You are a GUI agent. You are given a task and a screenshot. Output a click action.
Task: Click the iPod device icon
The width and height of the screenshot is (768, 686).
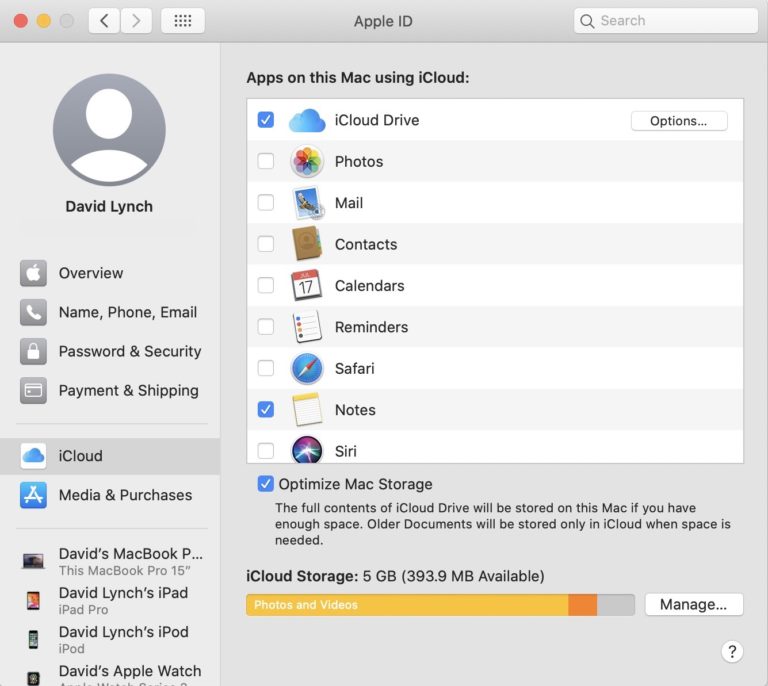pyautogui.click(x=33, y=639)
